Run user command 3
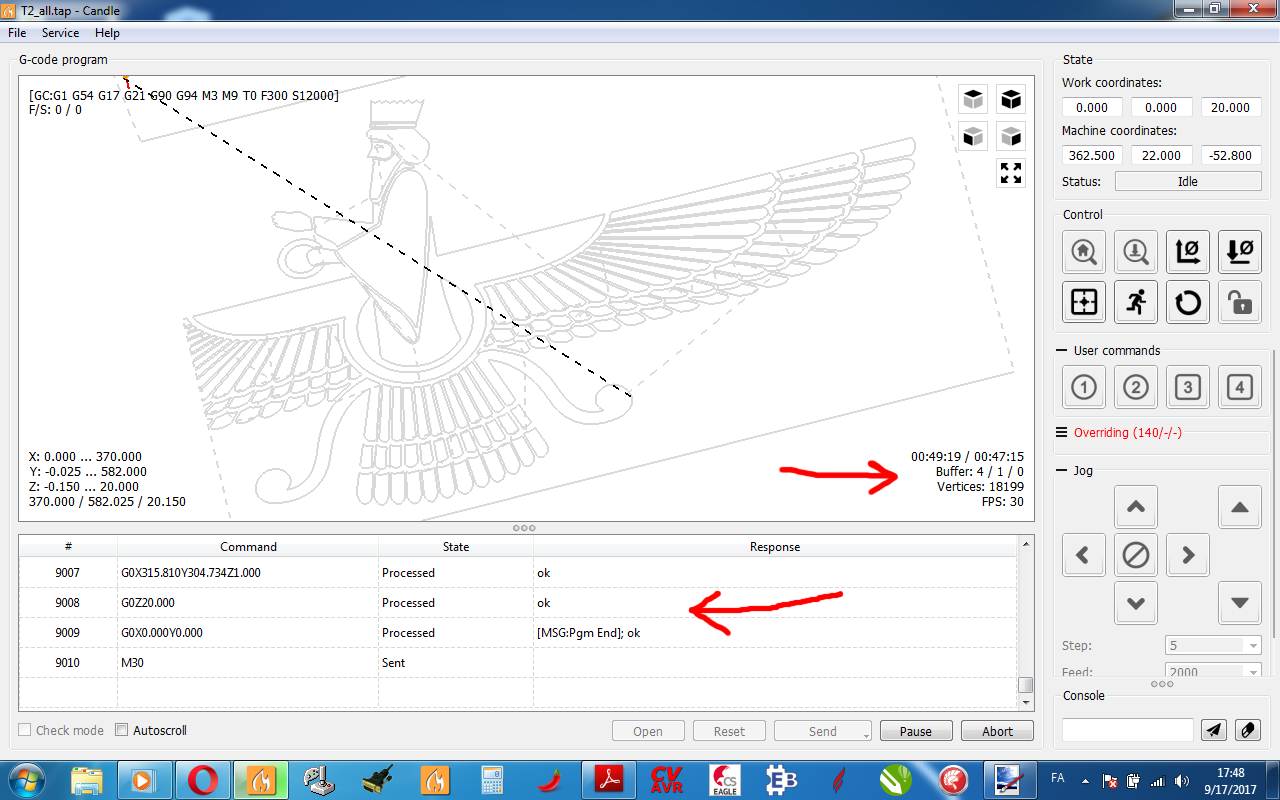1280x800 pixels. tap(1188, 387)
